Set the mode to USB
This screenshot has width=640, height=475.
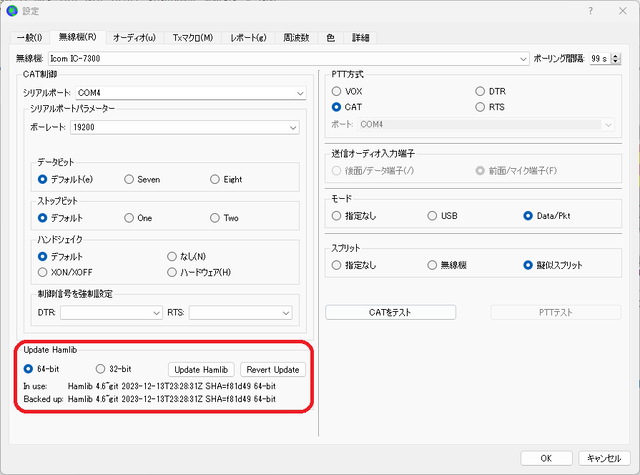pos(432,215)
